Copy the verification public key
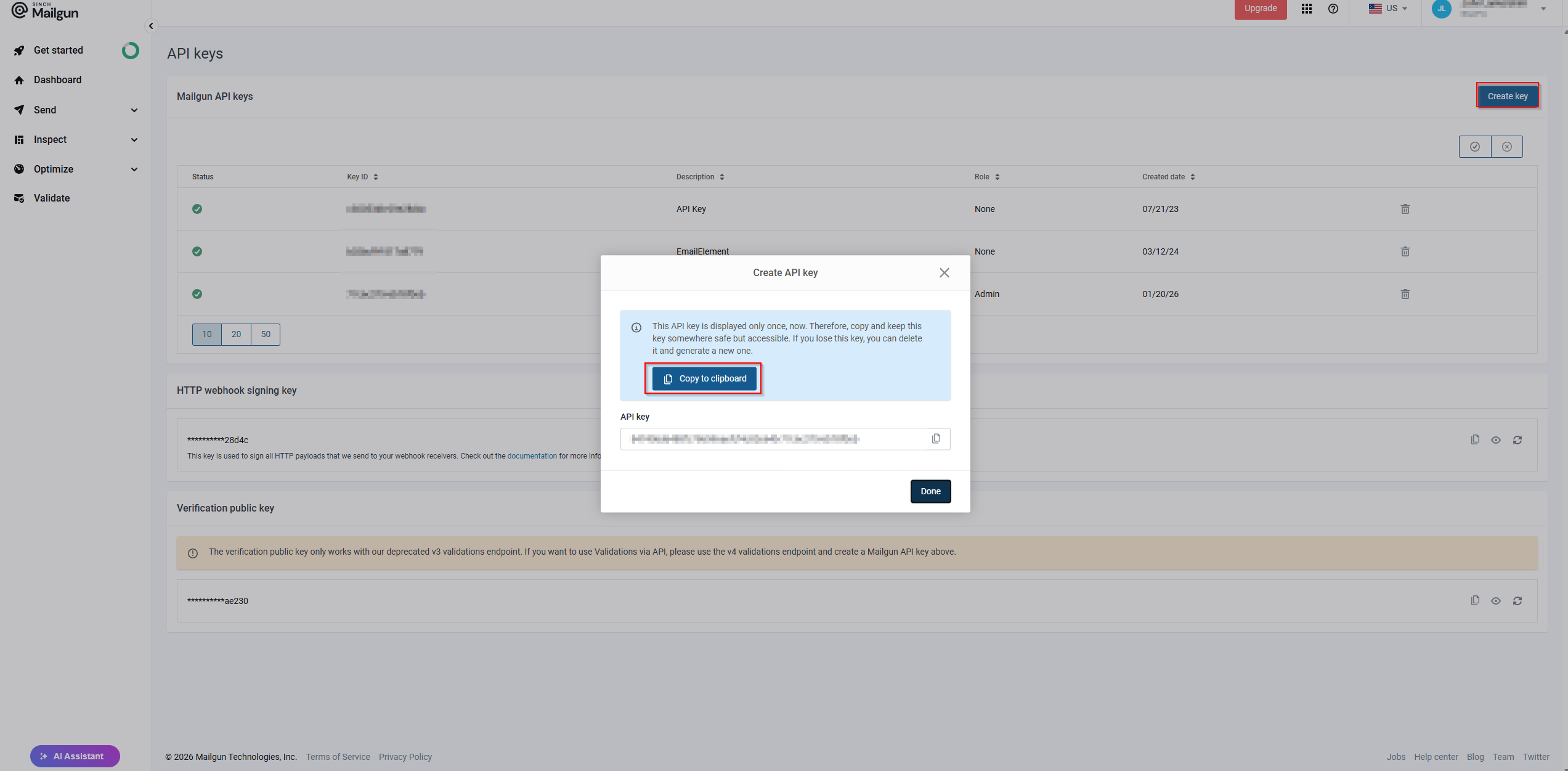The image size is (1568, 771). pyautogui.click(x=1474, y=600)
